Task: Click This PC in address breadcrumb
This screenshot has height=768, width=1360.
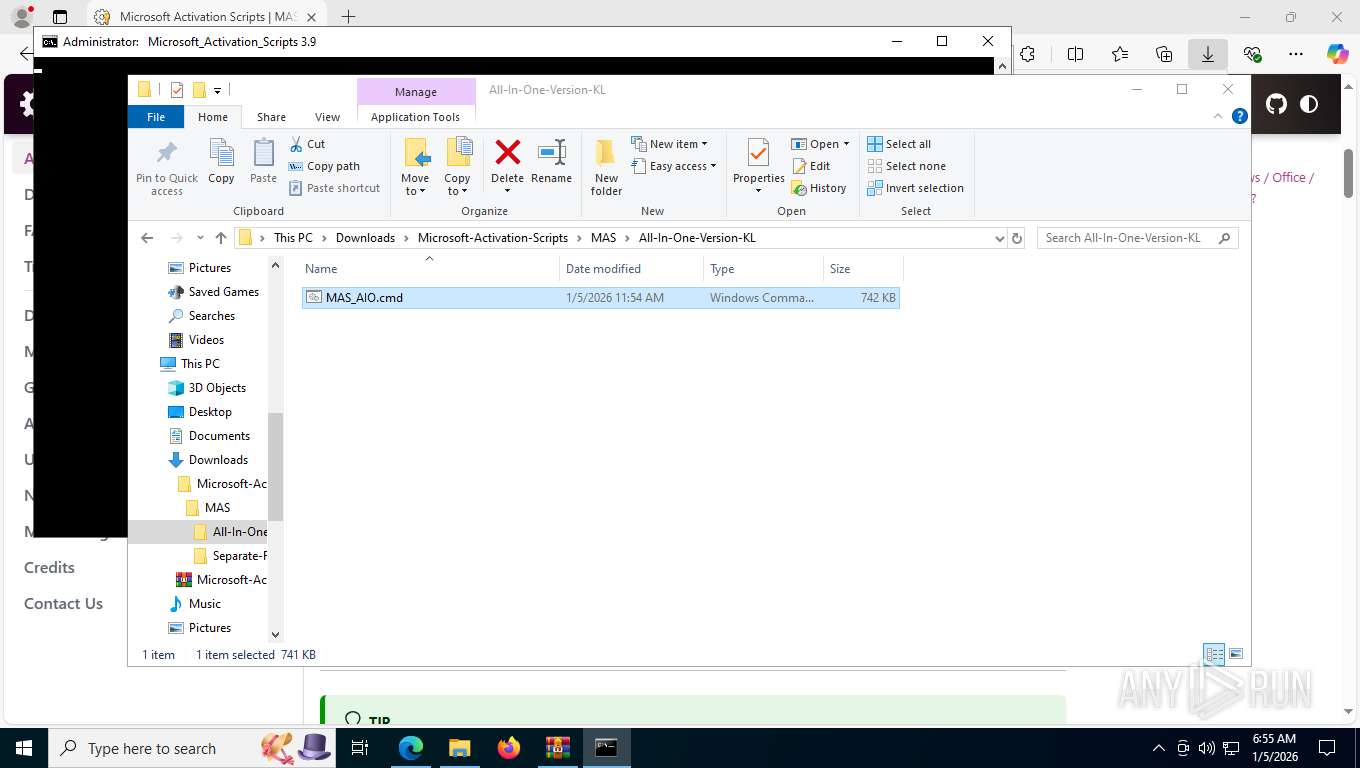Action: (293, 238)
